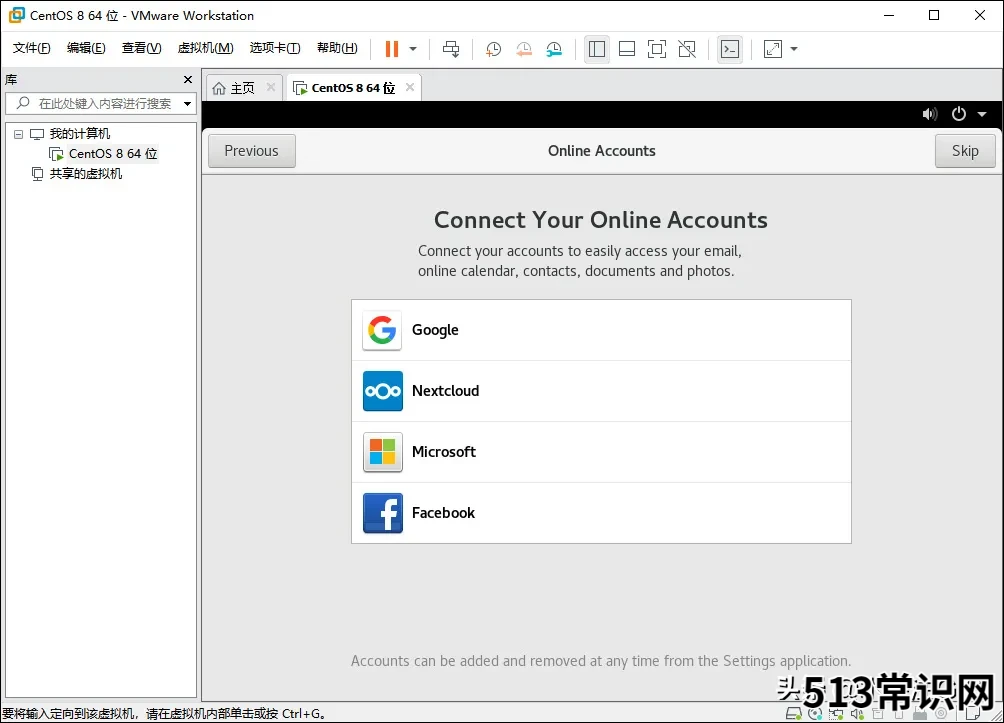
Task: Choose the Nextcloud account option
Action: [x=601, y=391]
